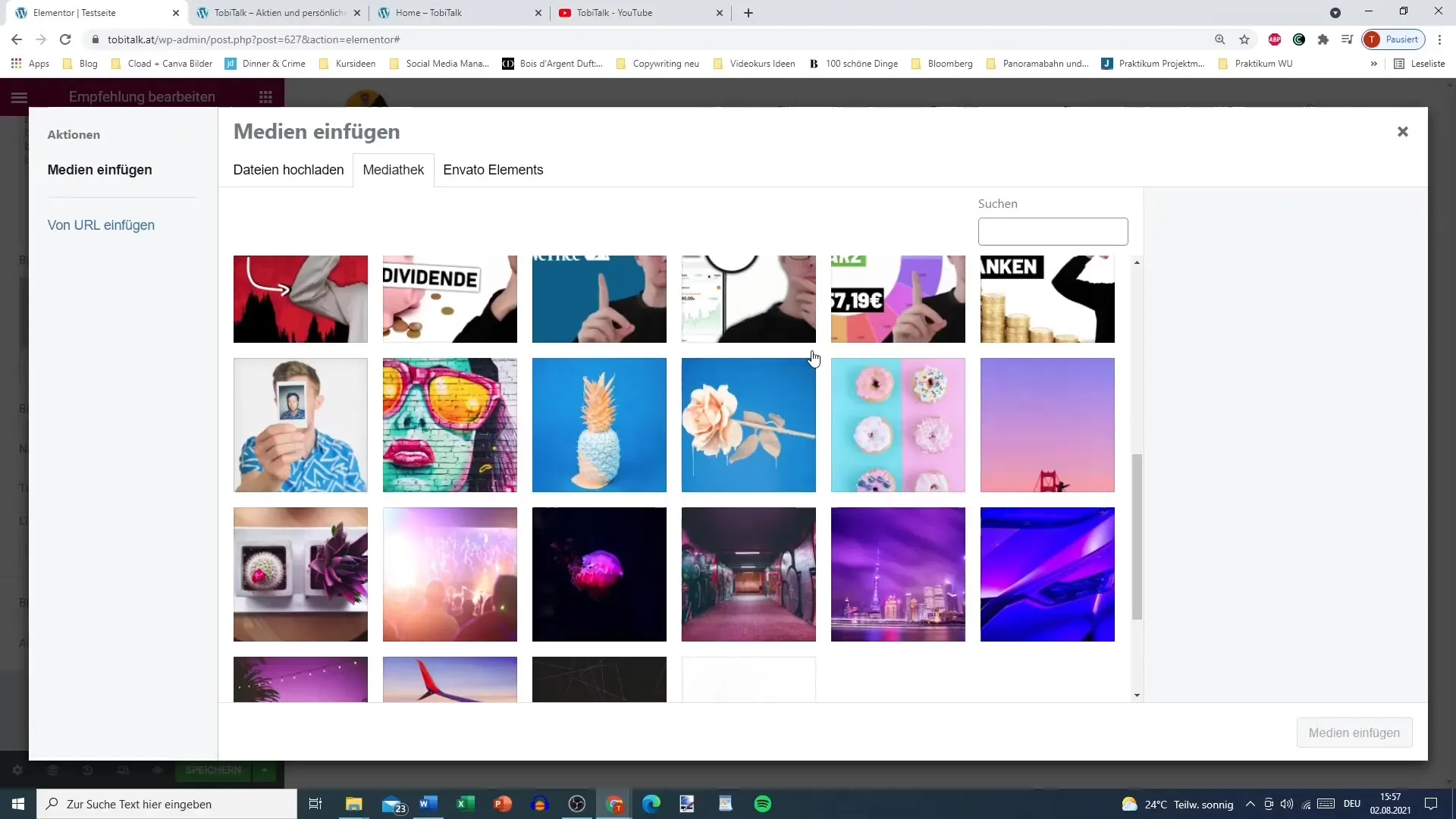Viewport: 1456px width, 819px height.
Task: Select the DIVIDENDE thumbnail image
Action: point(450,299)
